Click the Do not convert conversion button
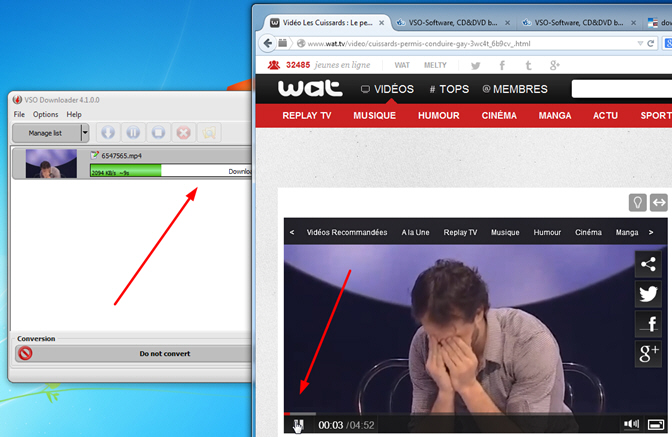Viewport: 672px width, 437px height. click(165, 353)
